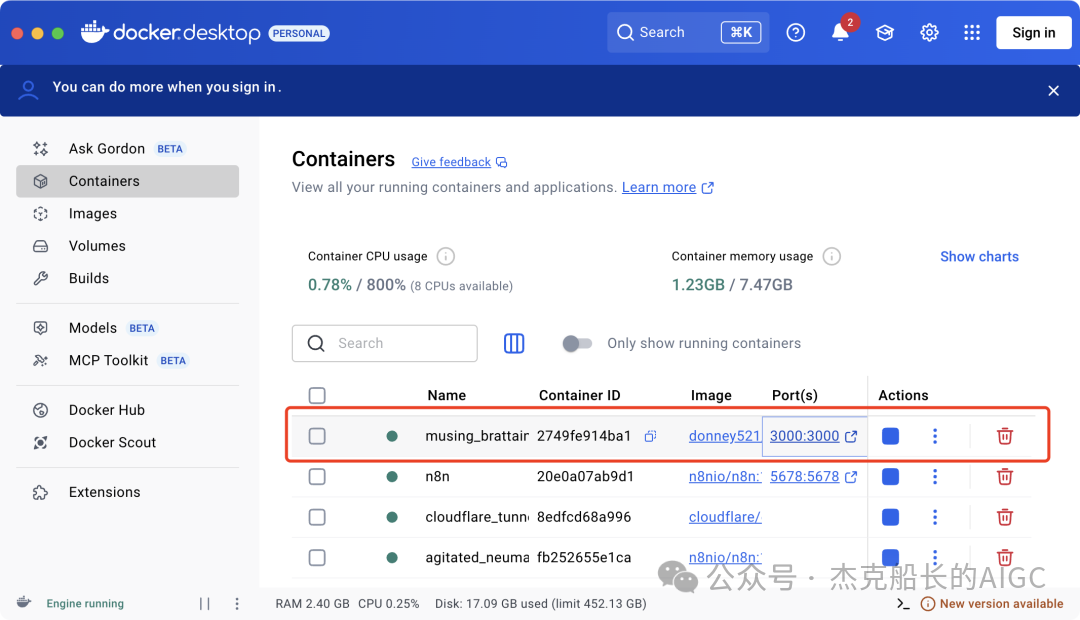
Task: Go to Images in sidebar
Action: (127, 214)
